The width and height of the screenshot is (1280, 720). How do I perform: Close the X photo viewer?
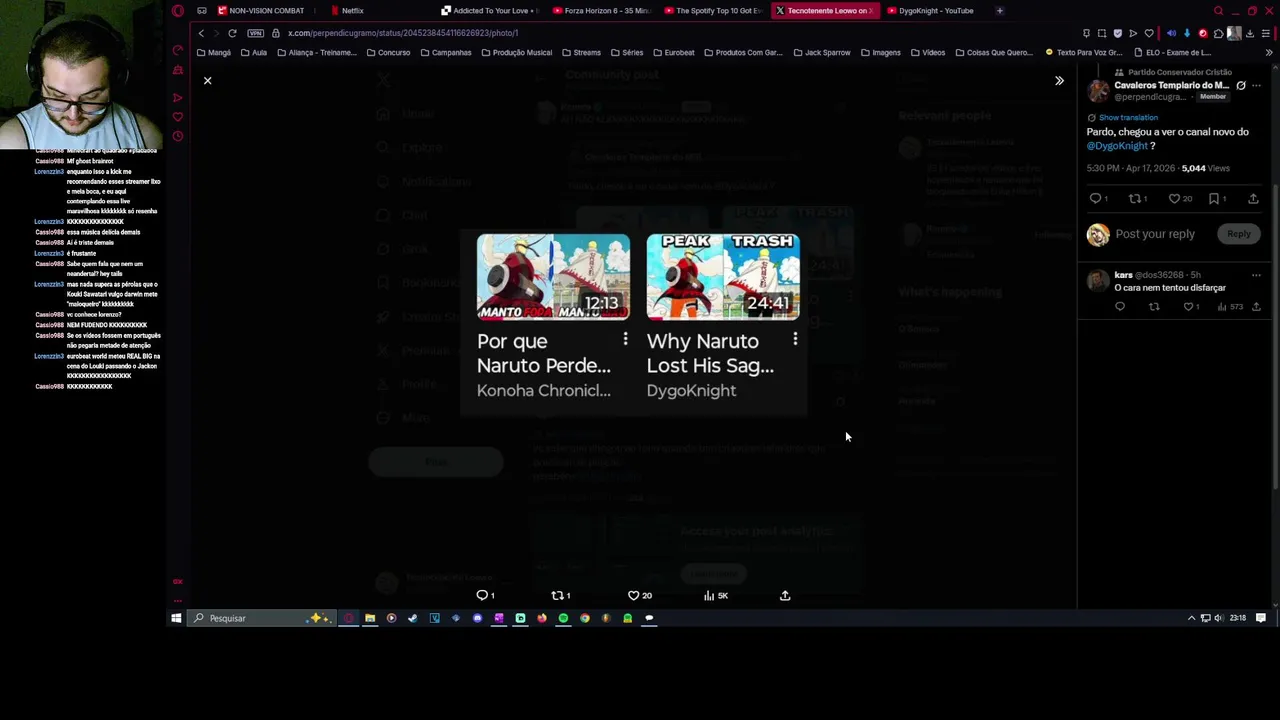207,80
